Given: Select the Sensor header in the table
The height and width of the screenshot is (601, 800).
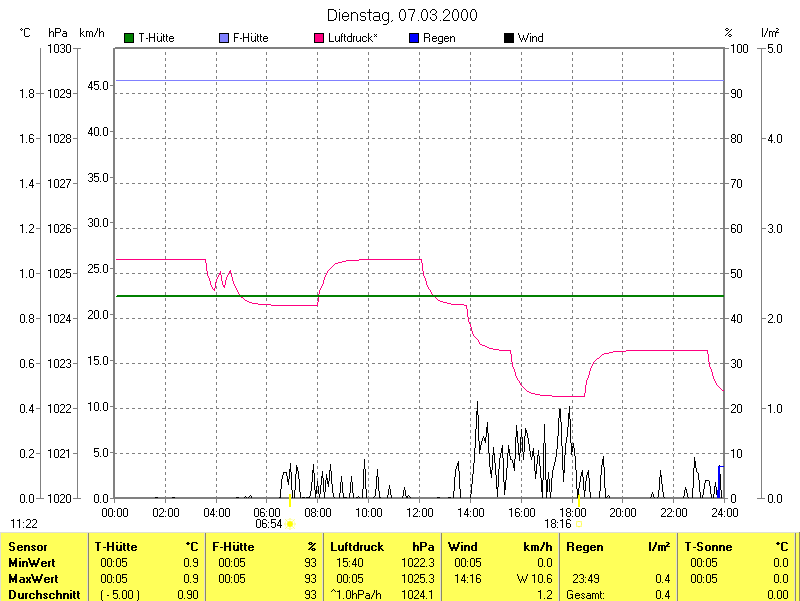Looking at the screenshot, I should [27, 547].
